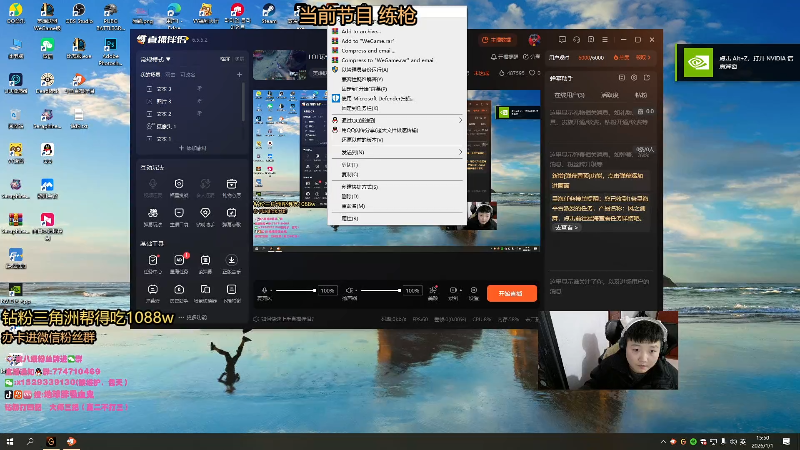Click add source button below source list

coord(192,148)
